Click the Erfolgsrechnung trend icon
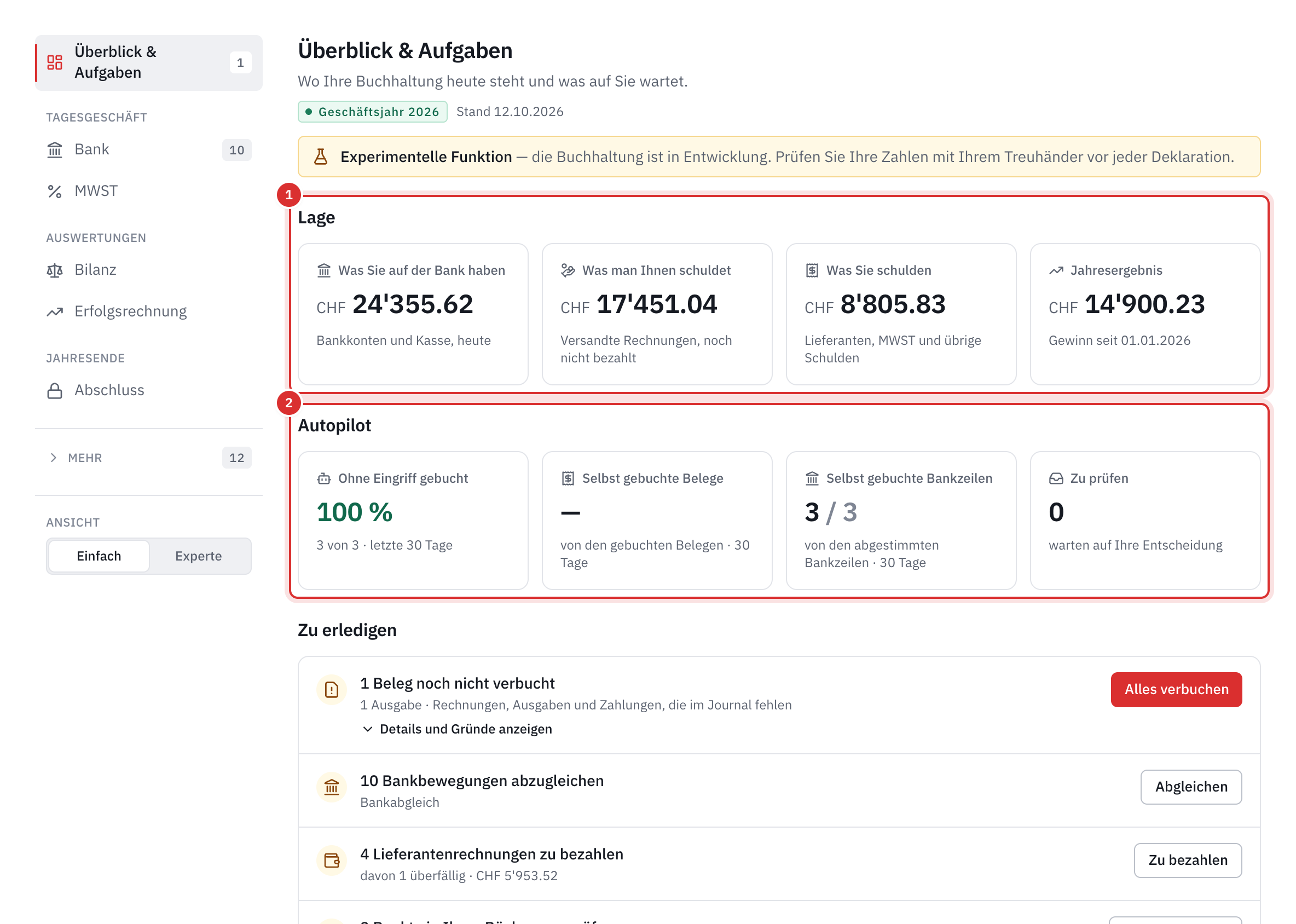Screen dimensions: 1296x924 (x=55, y=312)
